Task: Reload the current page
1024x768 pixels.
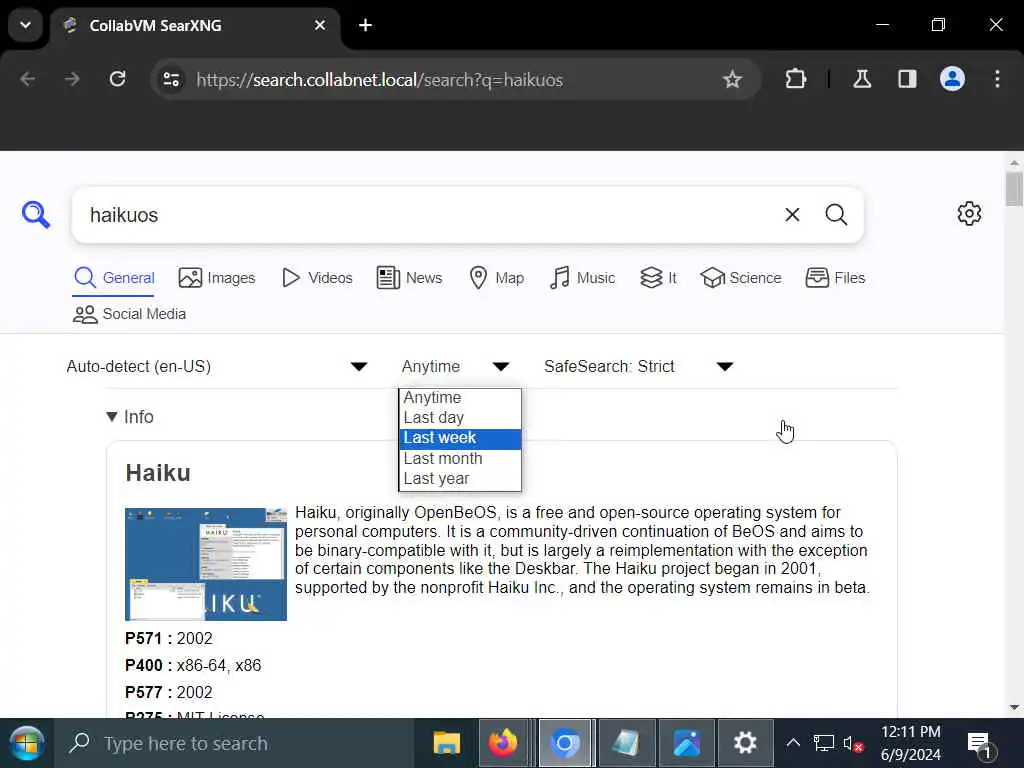Action: [117, 80]
